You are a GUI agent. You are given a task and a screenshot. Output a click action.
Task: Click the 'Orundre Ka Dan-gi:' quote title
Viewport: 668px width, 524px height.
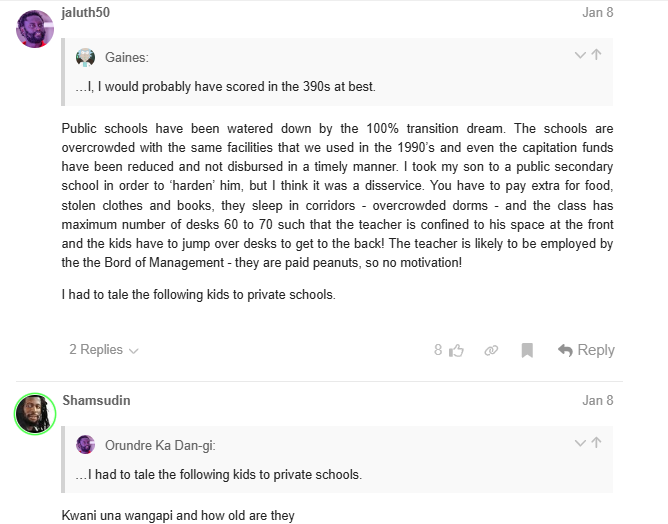click(x=160, y=445)
